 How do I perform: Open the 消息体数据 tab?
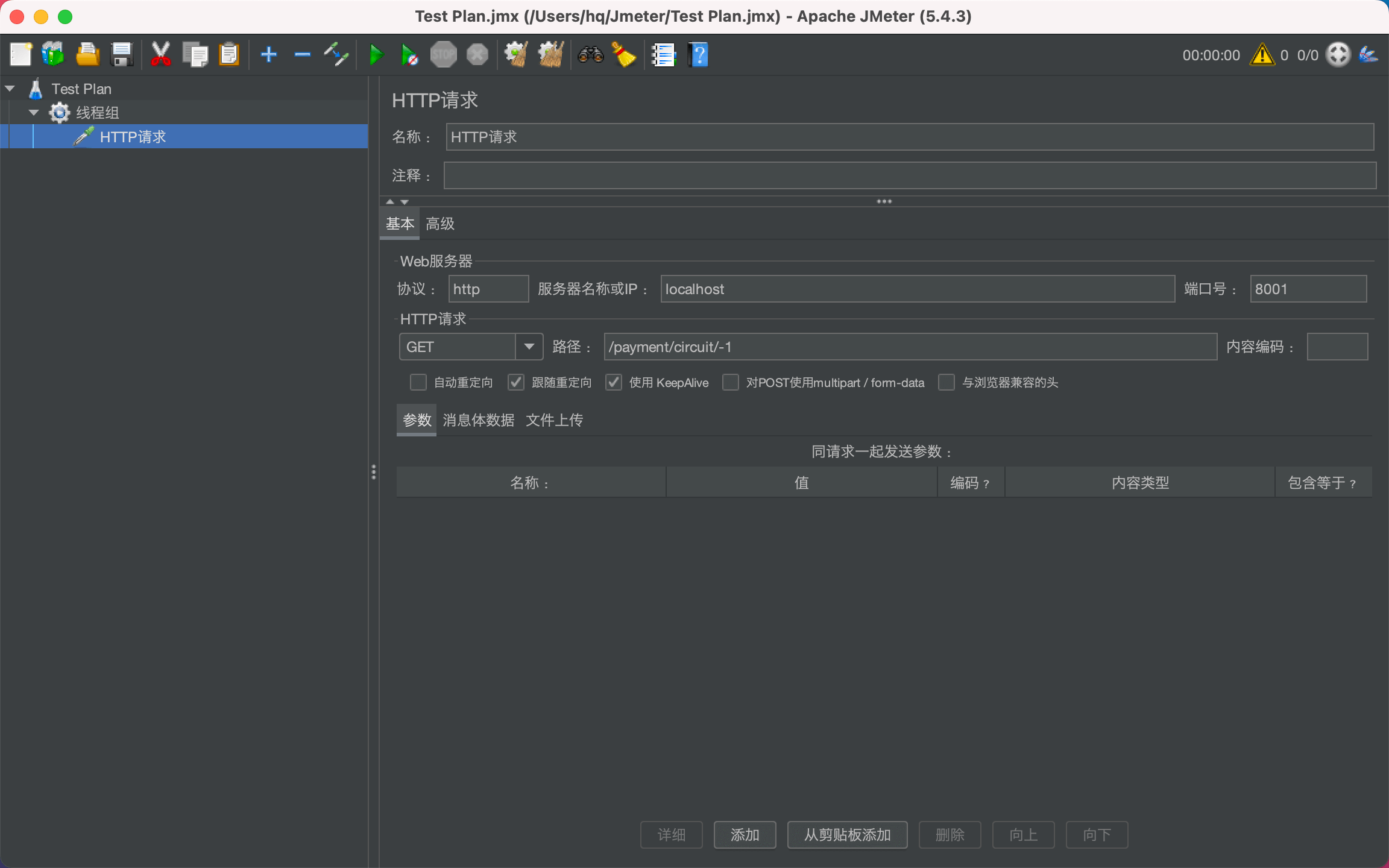coord(478,420)
